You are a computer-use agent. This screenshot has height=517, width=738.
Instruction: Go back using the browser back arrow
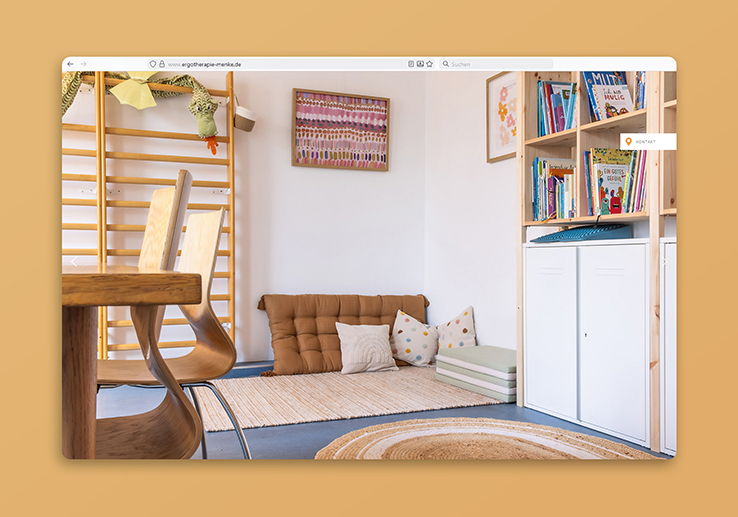(70, 64)
